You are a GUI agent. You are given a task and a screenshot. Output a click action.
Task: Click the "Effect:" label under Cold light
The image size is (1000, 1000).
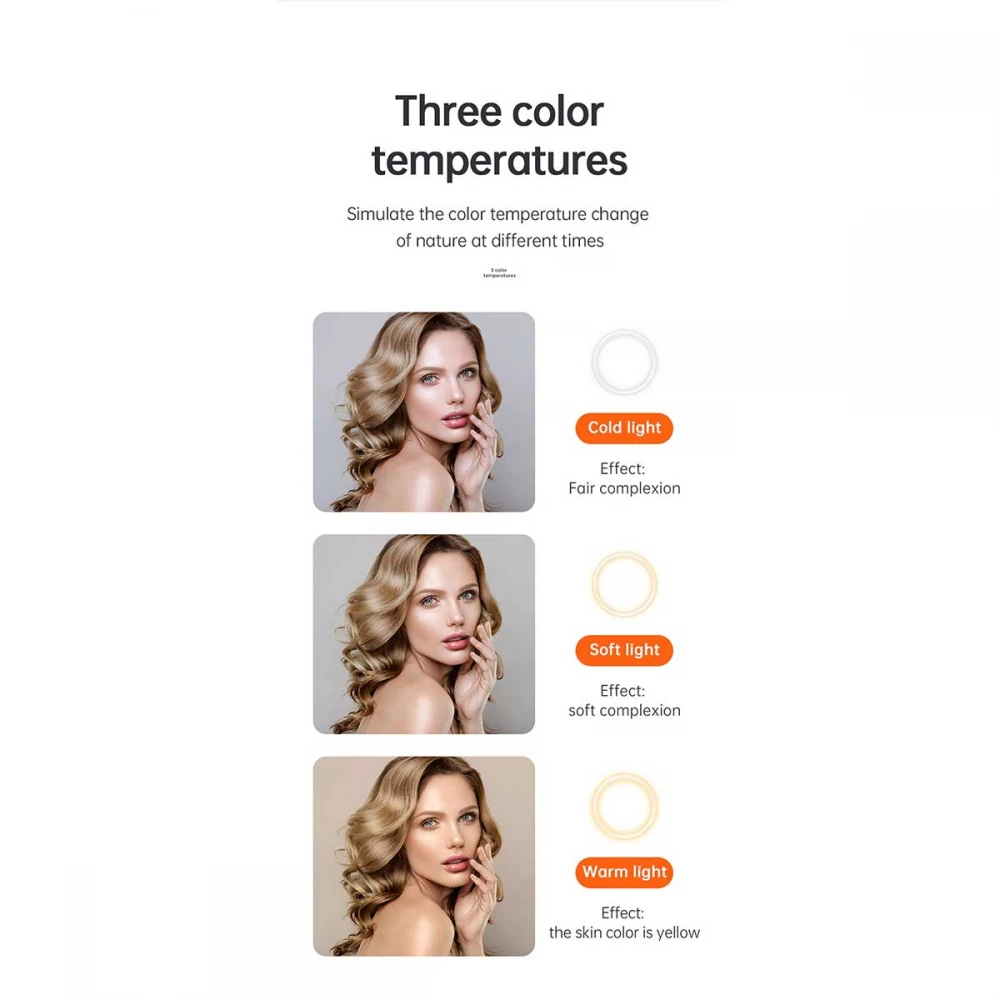click(622, 468)
